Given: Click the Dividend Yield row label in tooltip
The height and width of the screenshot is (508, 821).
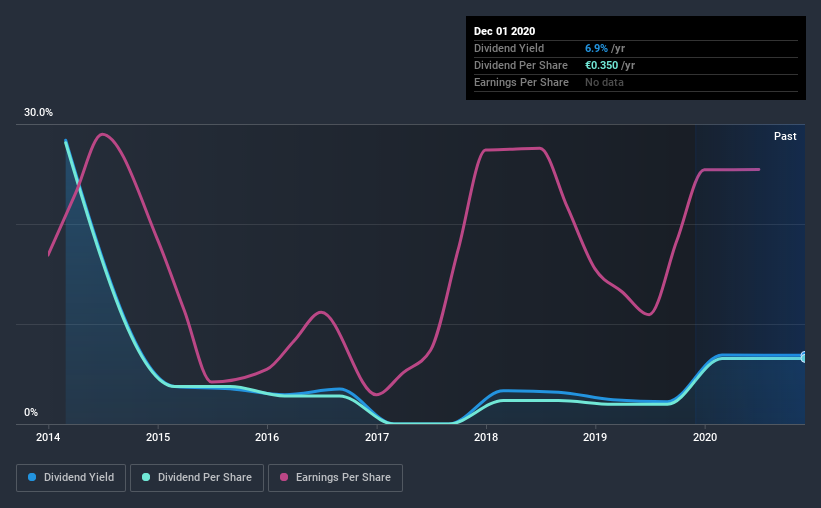Looking at the screenshot, I should click(x=509, y=48).
